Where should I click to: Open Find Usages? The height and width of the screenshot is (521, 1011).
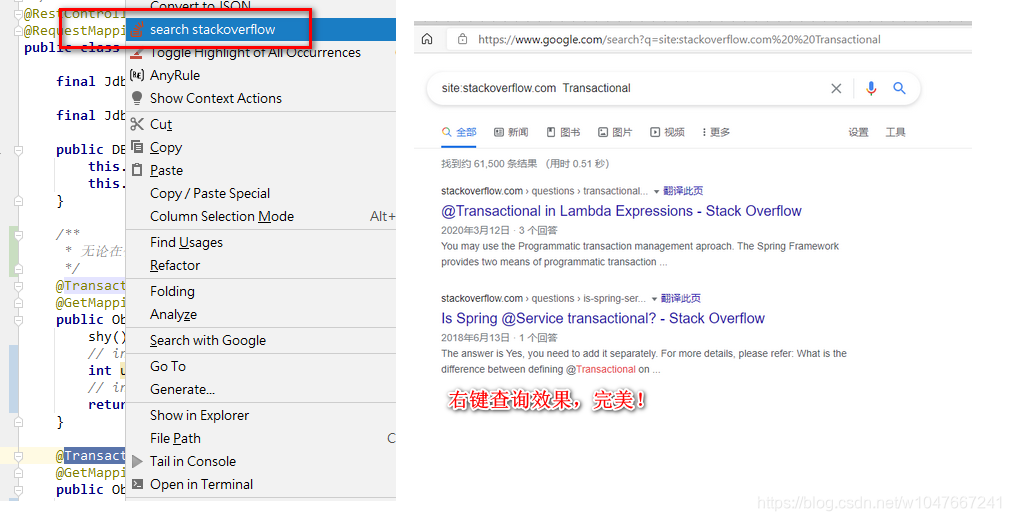(186, 242)
